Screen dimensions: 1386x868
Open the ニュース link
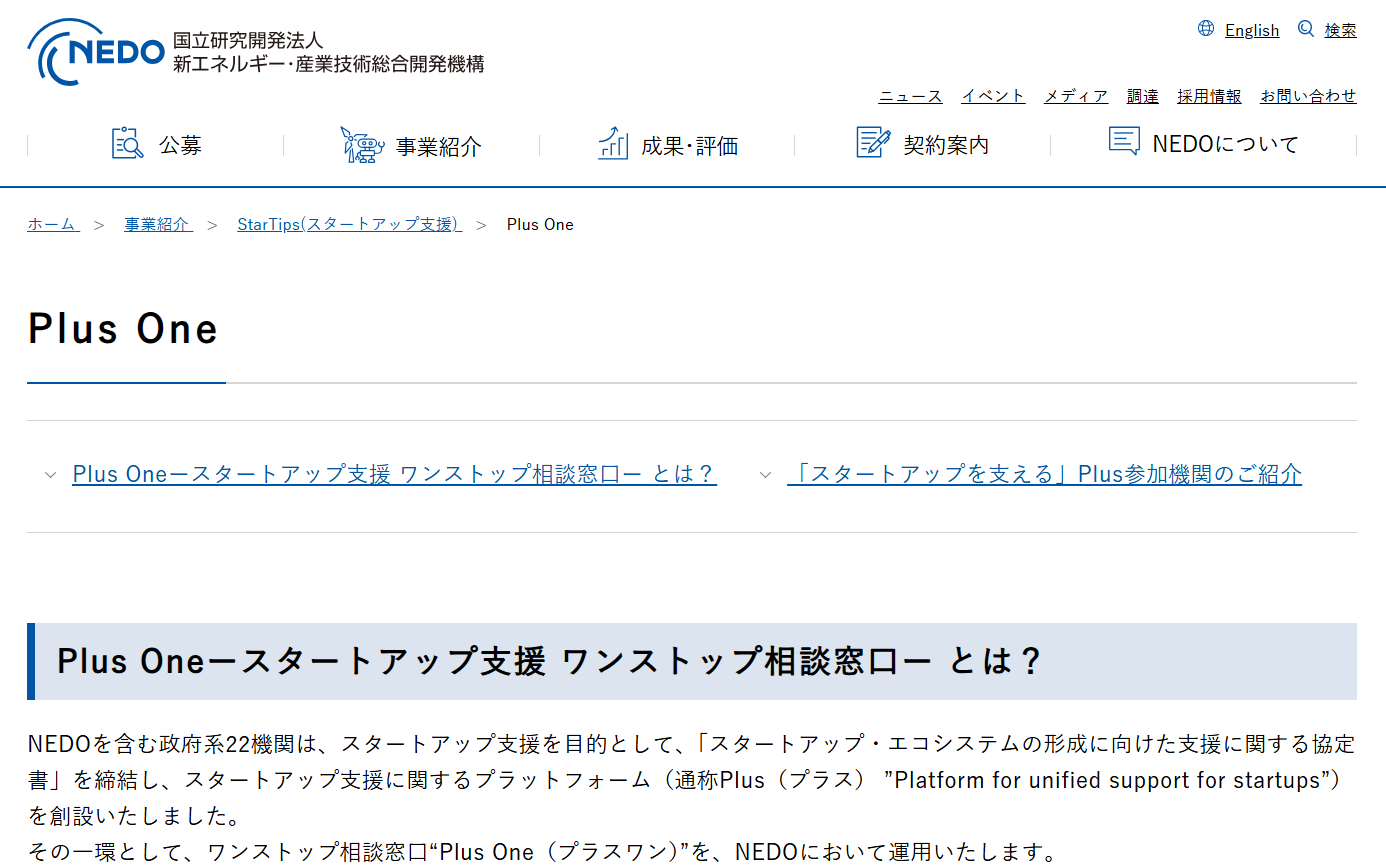(910, 96)
